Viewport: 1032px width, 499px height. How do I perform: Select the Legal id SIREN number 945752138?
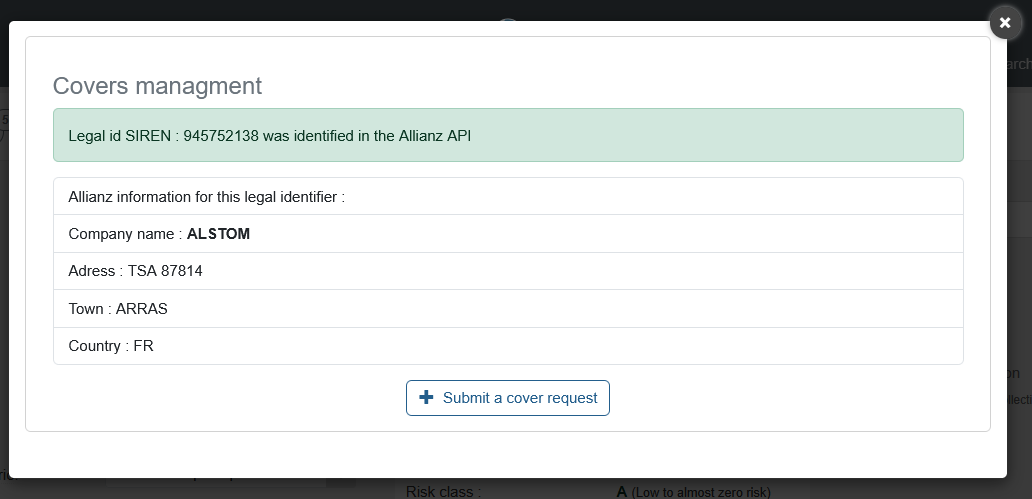tap(222, 135)
